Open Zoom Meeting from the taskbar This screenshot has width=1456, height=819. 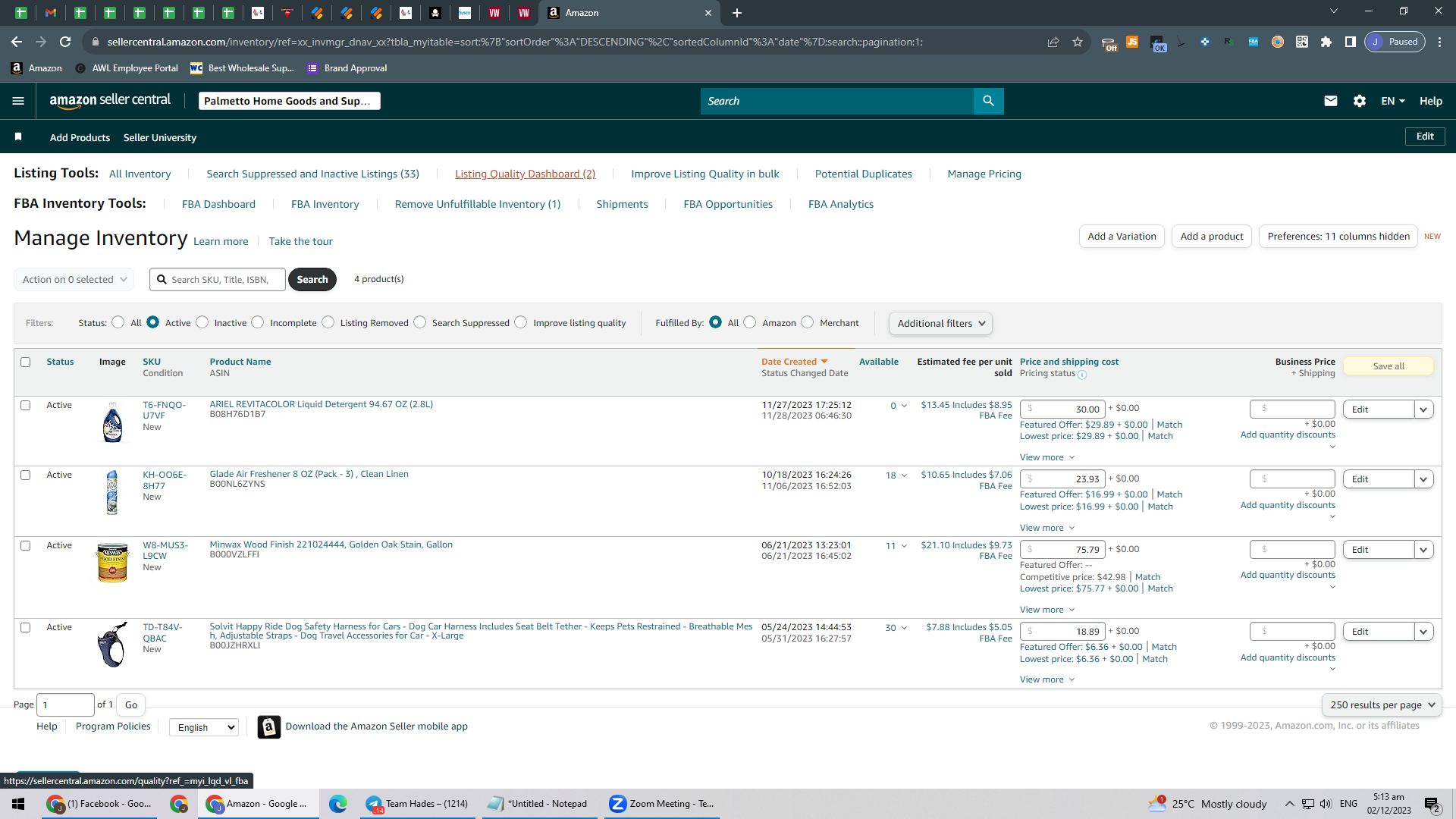[x=662, y=804]
